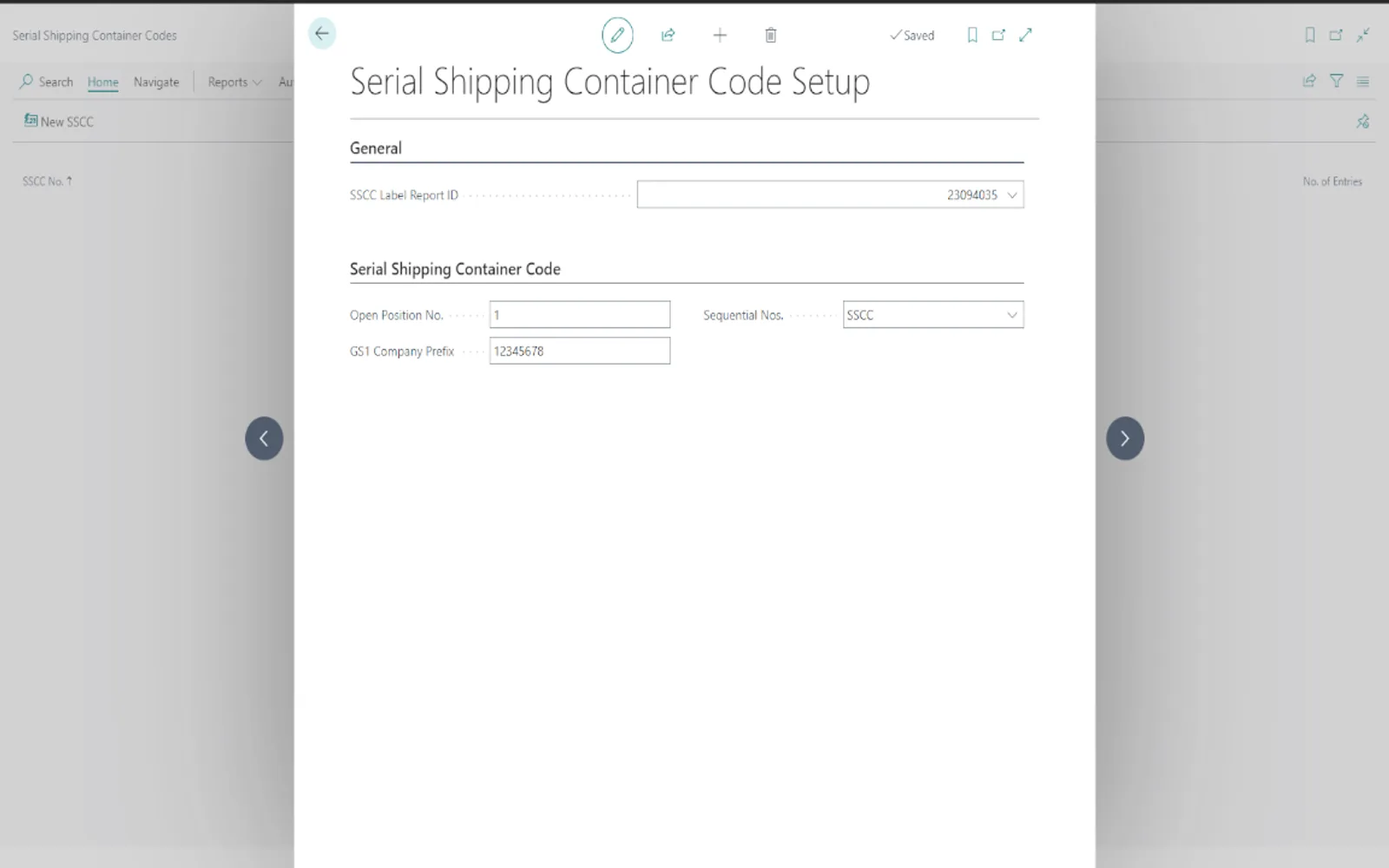Open the share icon in the Setup card
Image resolution: width=1389 pixels, height=868 pixels.
coord(668,35)
